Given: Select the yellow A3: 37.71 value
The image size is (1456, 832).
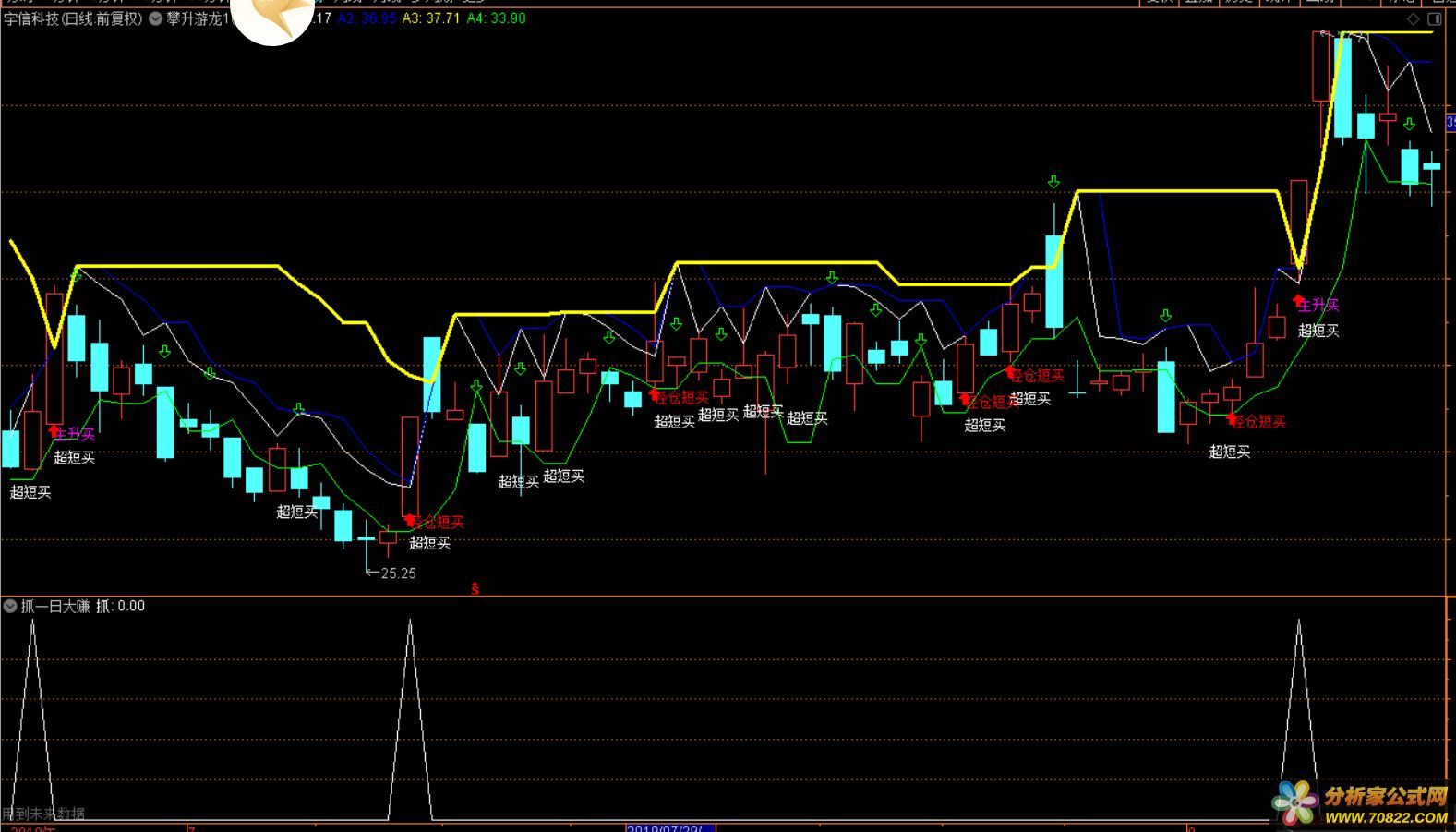Looking at the screenshot, I should [430, 18].
